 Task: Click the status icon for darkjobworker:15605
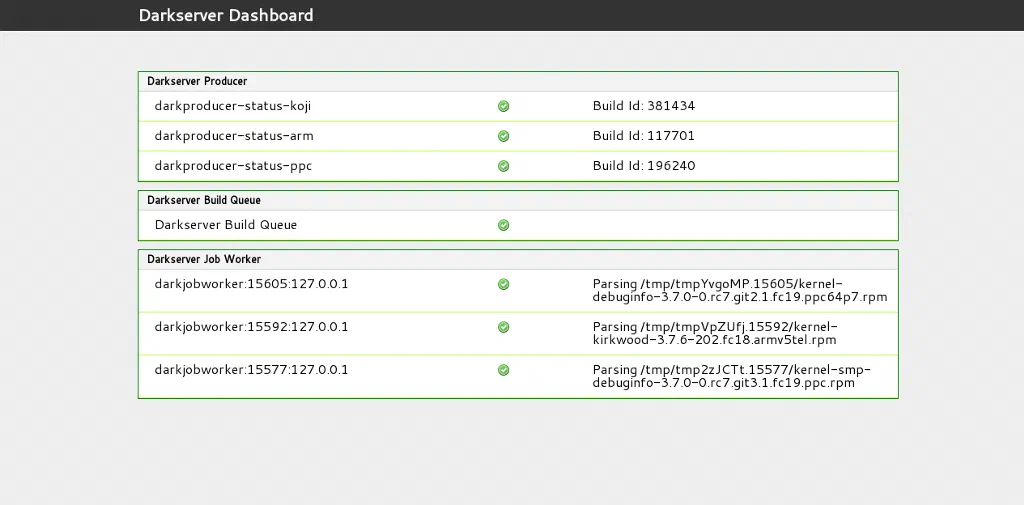(x=504, y=284)
